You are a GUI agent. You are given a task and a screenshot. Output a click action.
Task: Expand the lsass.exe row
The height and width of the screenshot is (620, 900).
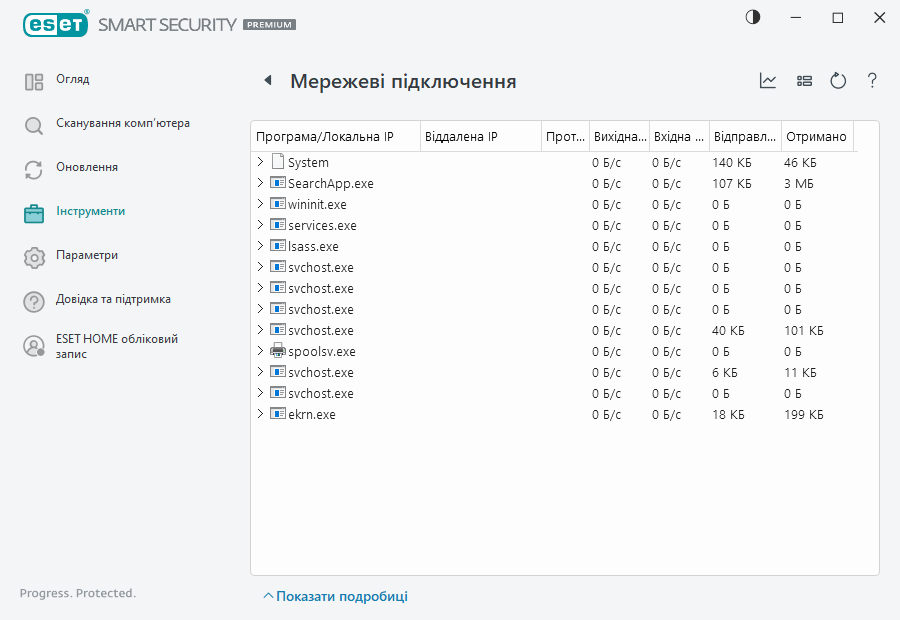[x=260, y=246]
